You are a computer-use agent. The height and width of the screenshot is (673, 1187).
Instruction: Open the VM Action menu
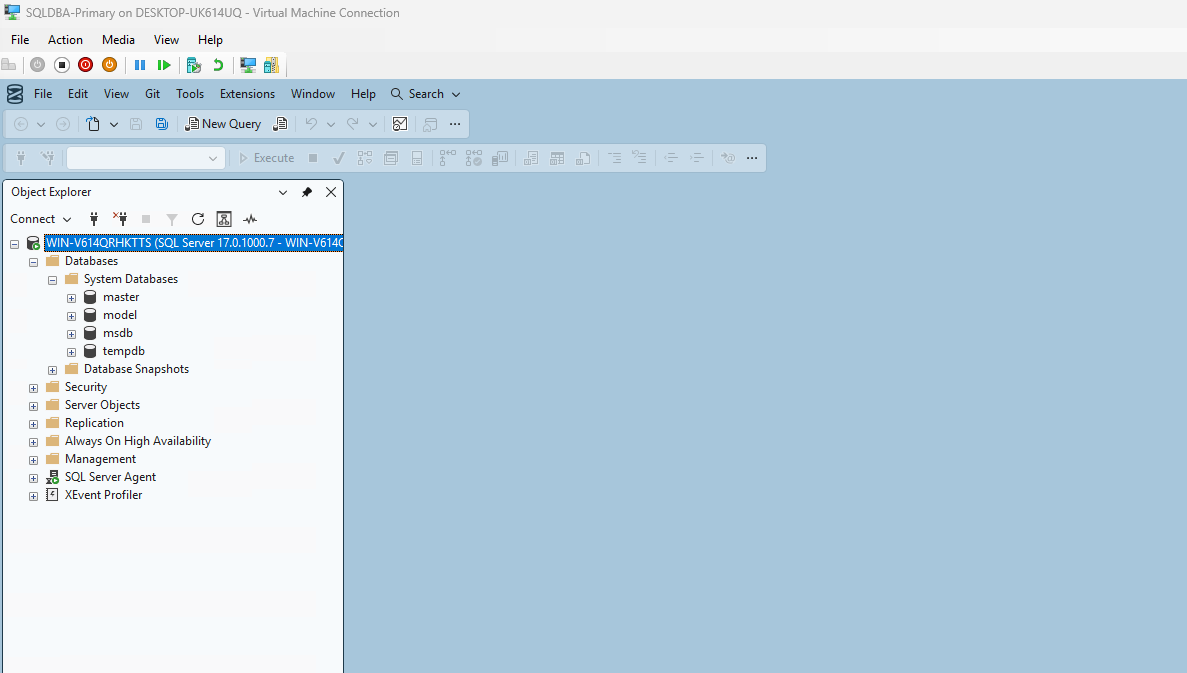point(65,40)
